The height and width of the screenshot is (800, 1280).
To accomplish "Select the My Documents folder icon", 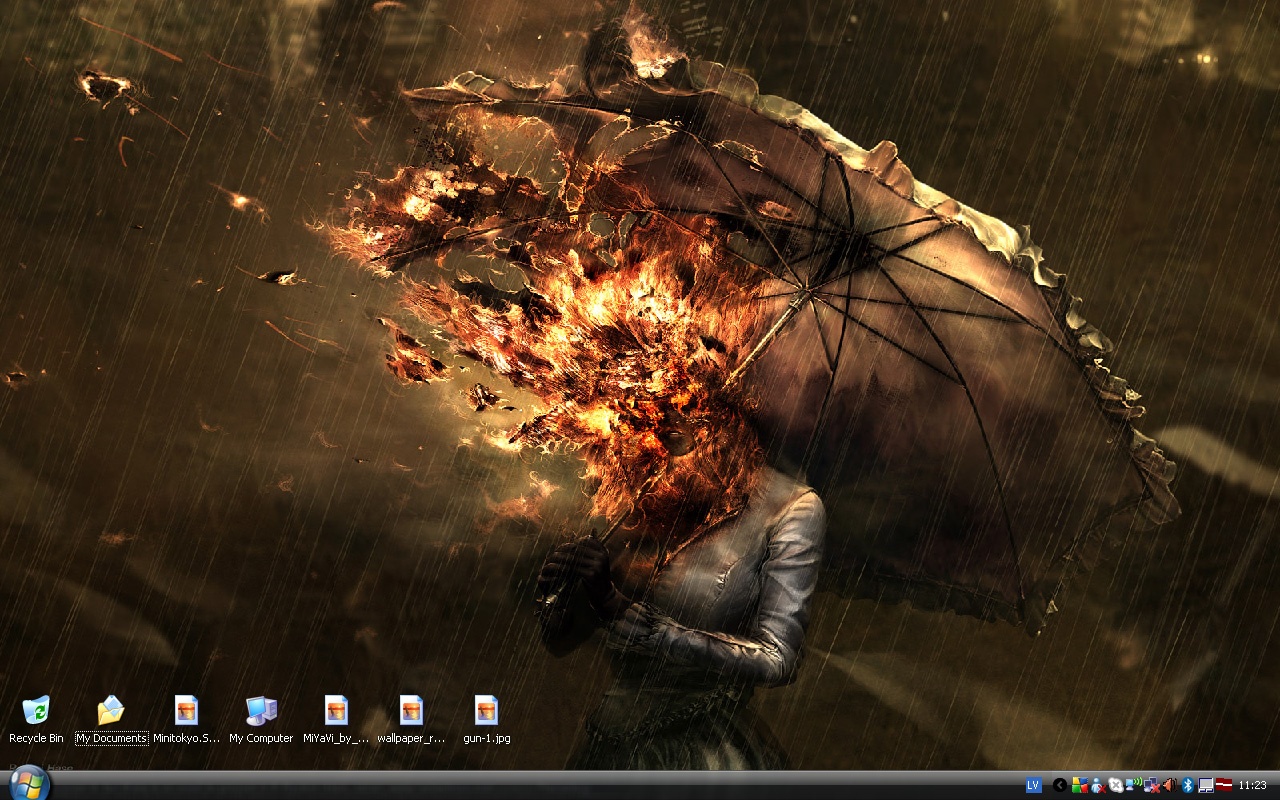I will click(x=111, y=720).
